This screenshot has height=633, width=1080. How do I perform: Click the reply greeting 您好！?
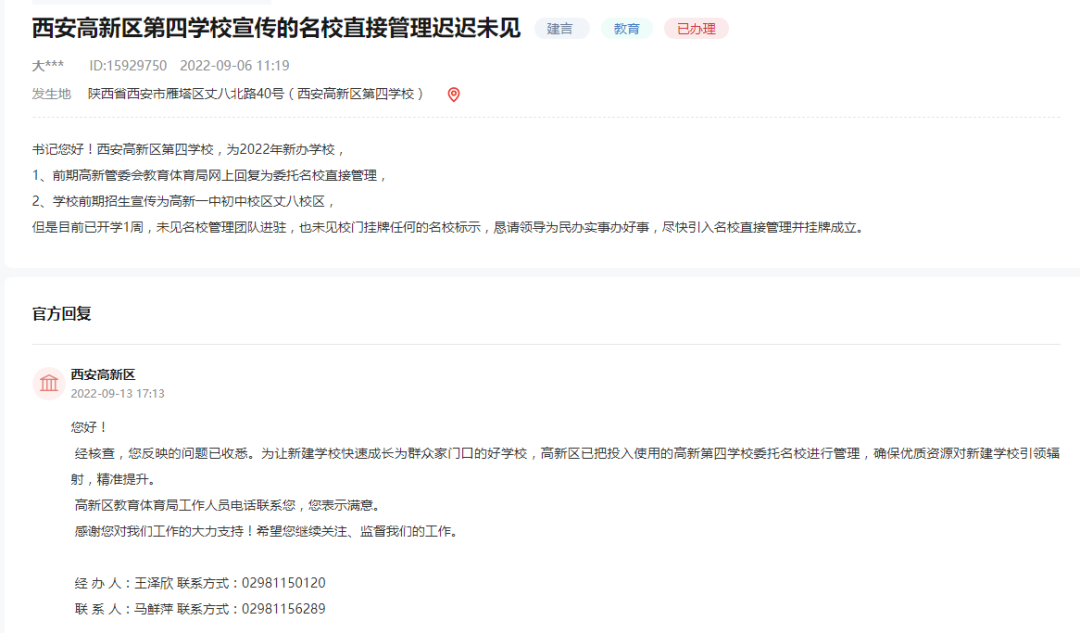click(x=90, y=427)
